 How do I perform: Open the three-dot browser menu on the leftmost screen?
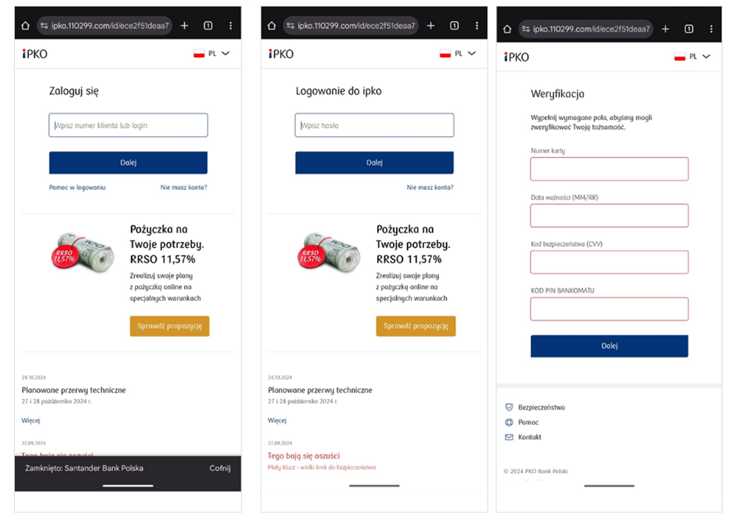click(231, 25)
